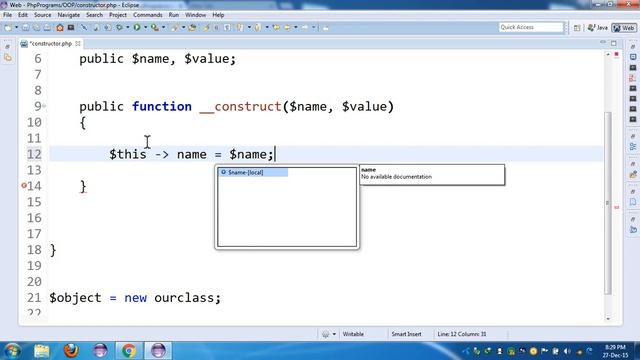640x360 pixels.
Task: Open the Navigate menu
Action: (x=69, y=15)
